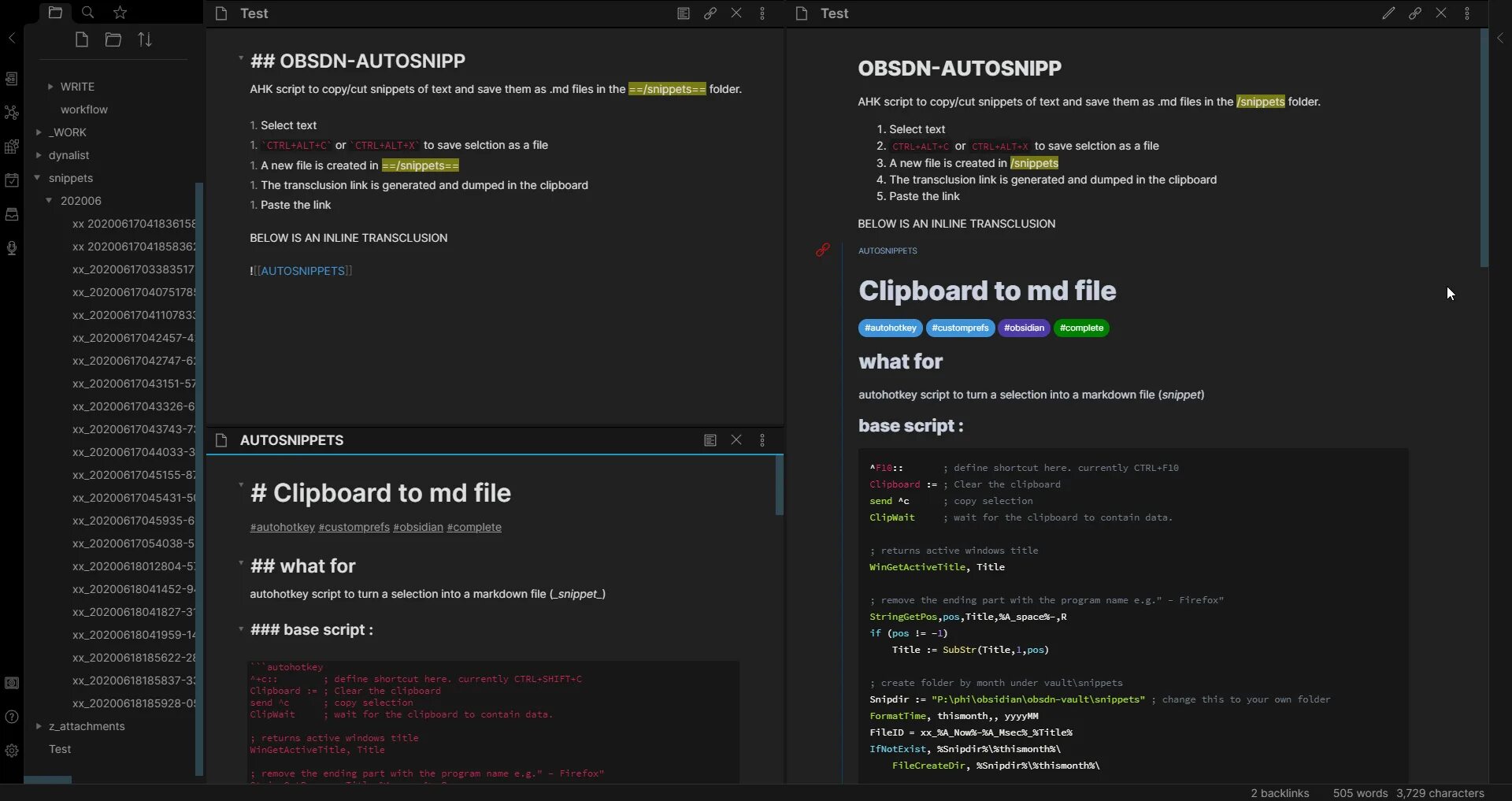Collapse the left sidebar arrow
This screenshot has height=801, width=1512.
pyautogui.click(x=12, y=38)
